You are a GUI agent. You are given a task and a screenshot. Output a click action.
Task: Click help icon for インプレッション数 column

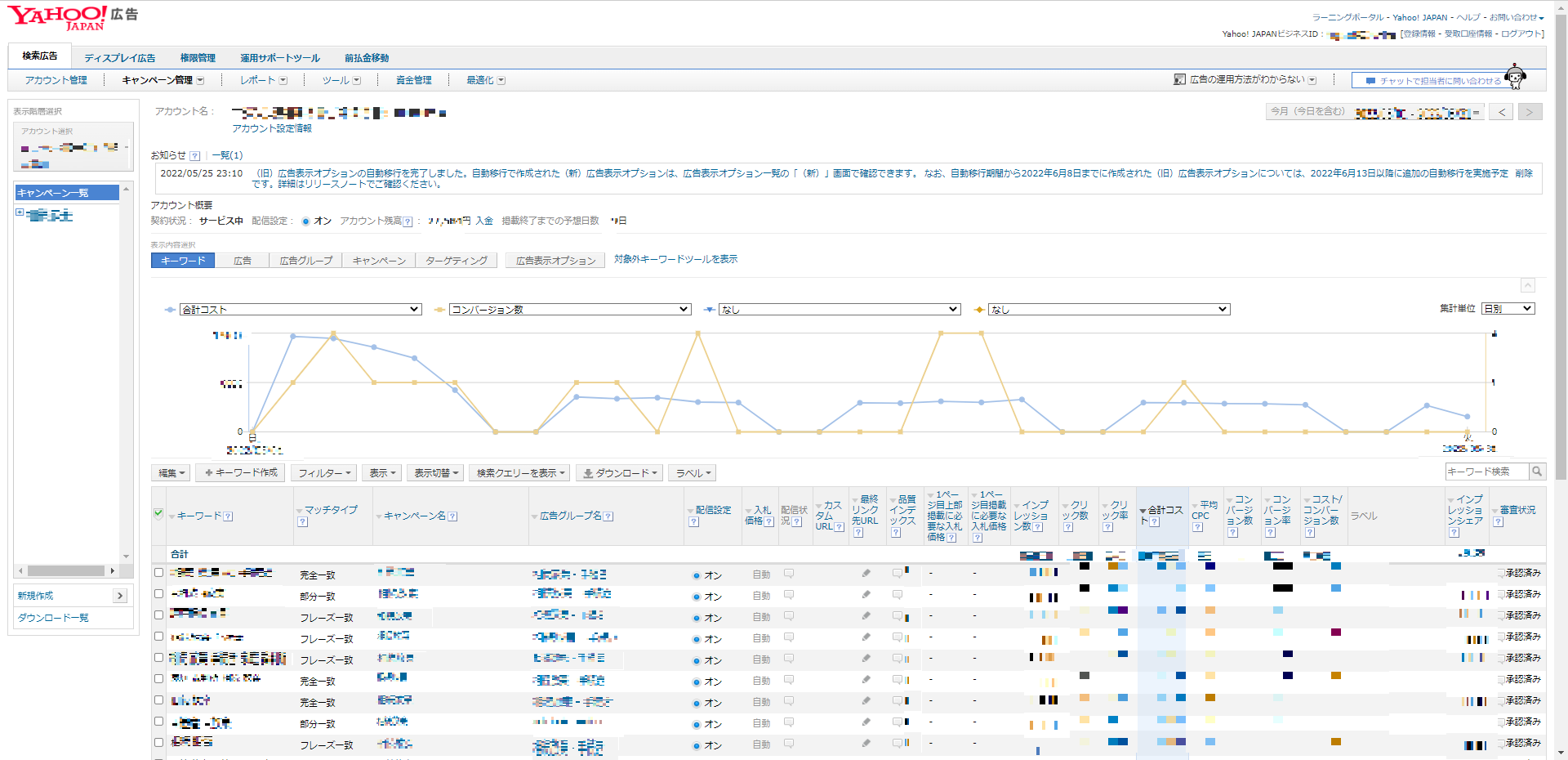[1037, 527]
